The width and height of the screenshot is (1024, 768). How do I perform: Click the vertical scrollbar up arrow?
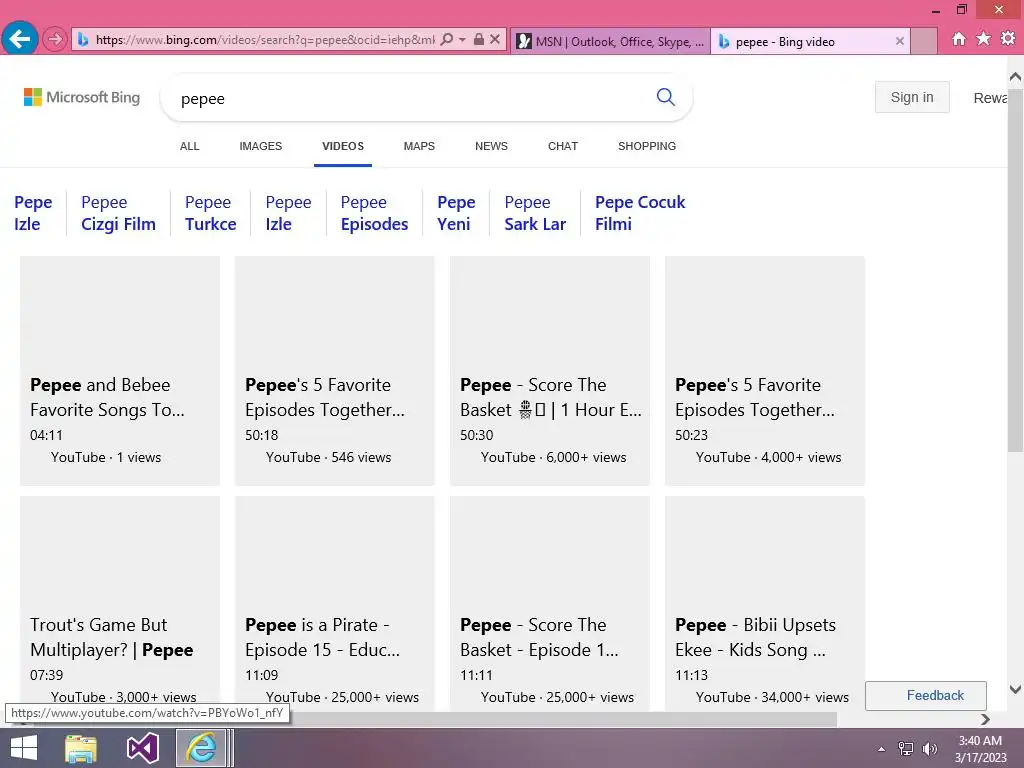click(1015, 76)
